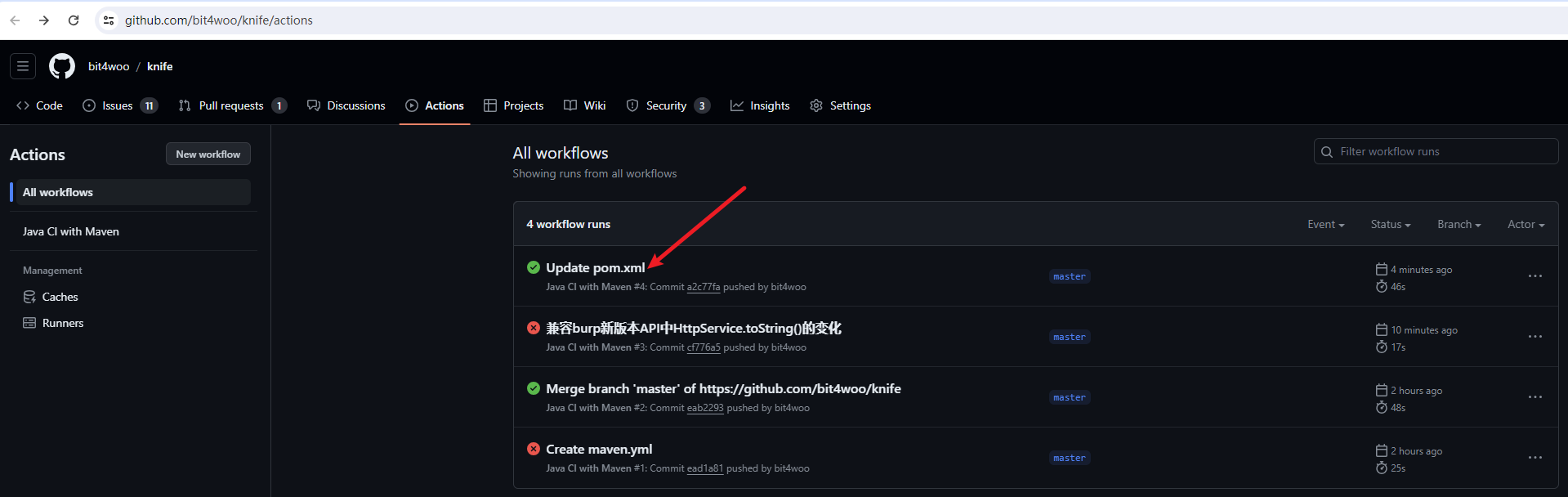Click the red failure icon for HttpService.toString run
The image size is (1568, 497).
(534, 328)
